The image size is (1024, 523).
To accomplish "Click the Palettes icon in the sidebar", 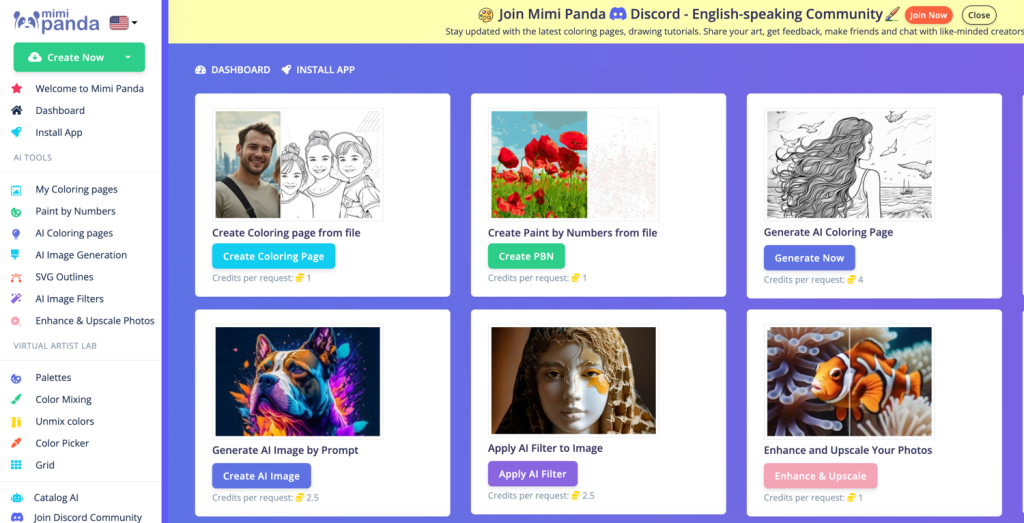I will [16, 377].
